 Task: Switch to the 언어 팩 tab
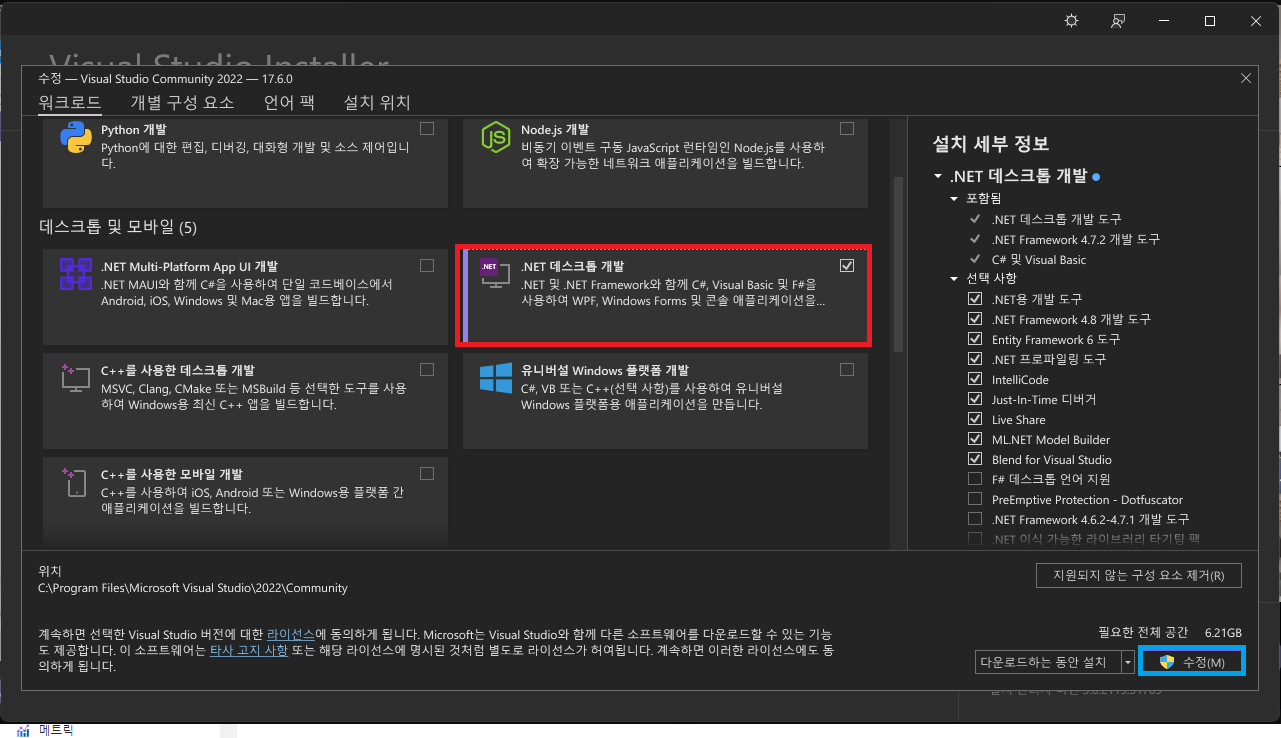point(289,102)
